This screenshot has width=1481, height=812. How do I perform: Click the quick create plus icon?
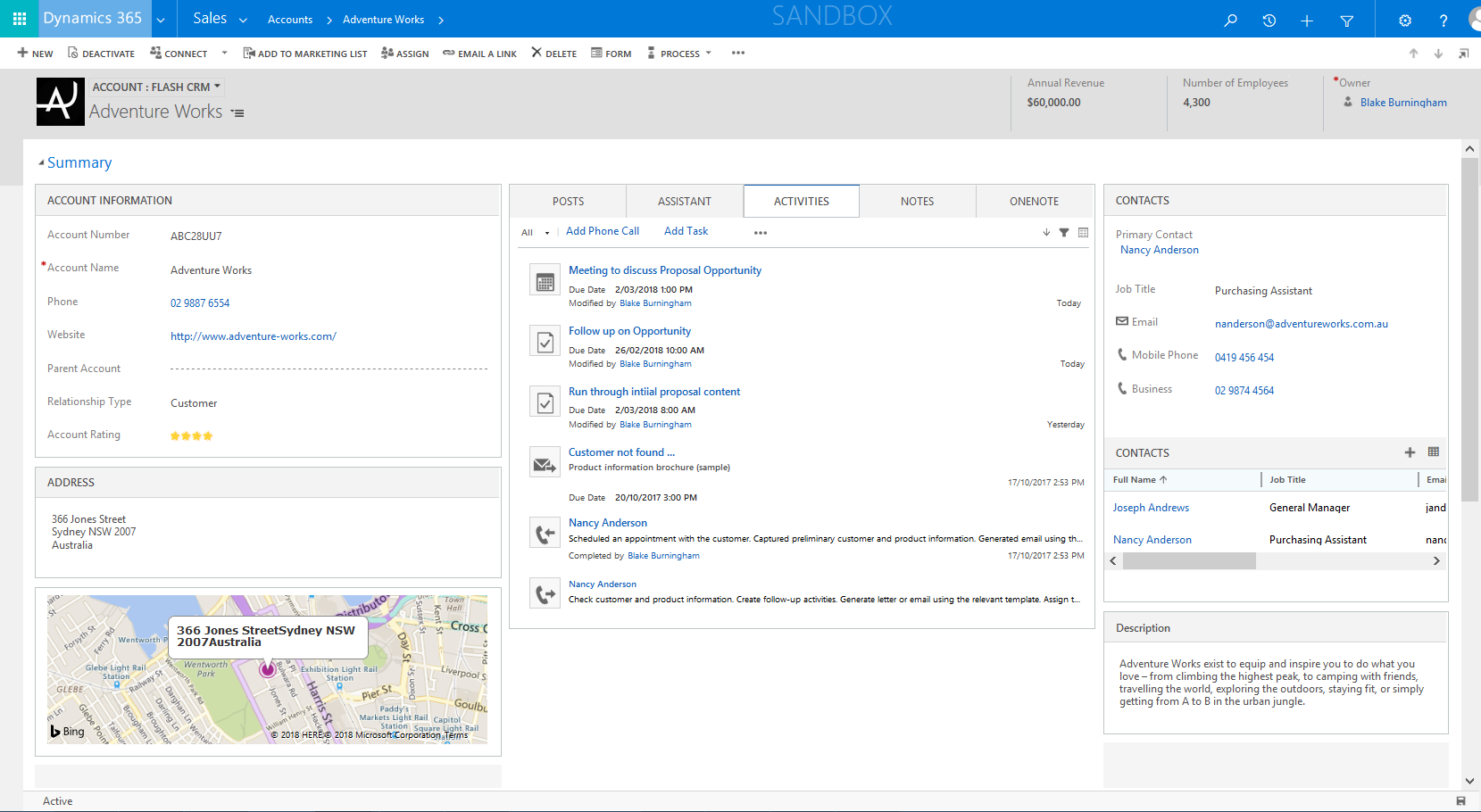tap(1307, 20)
